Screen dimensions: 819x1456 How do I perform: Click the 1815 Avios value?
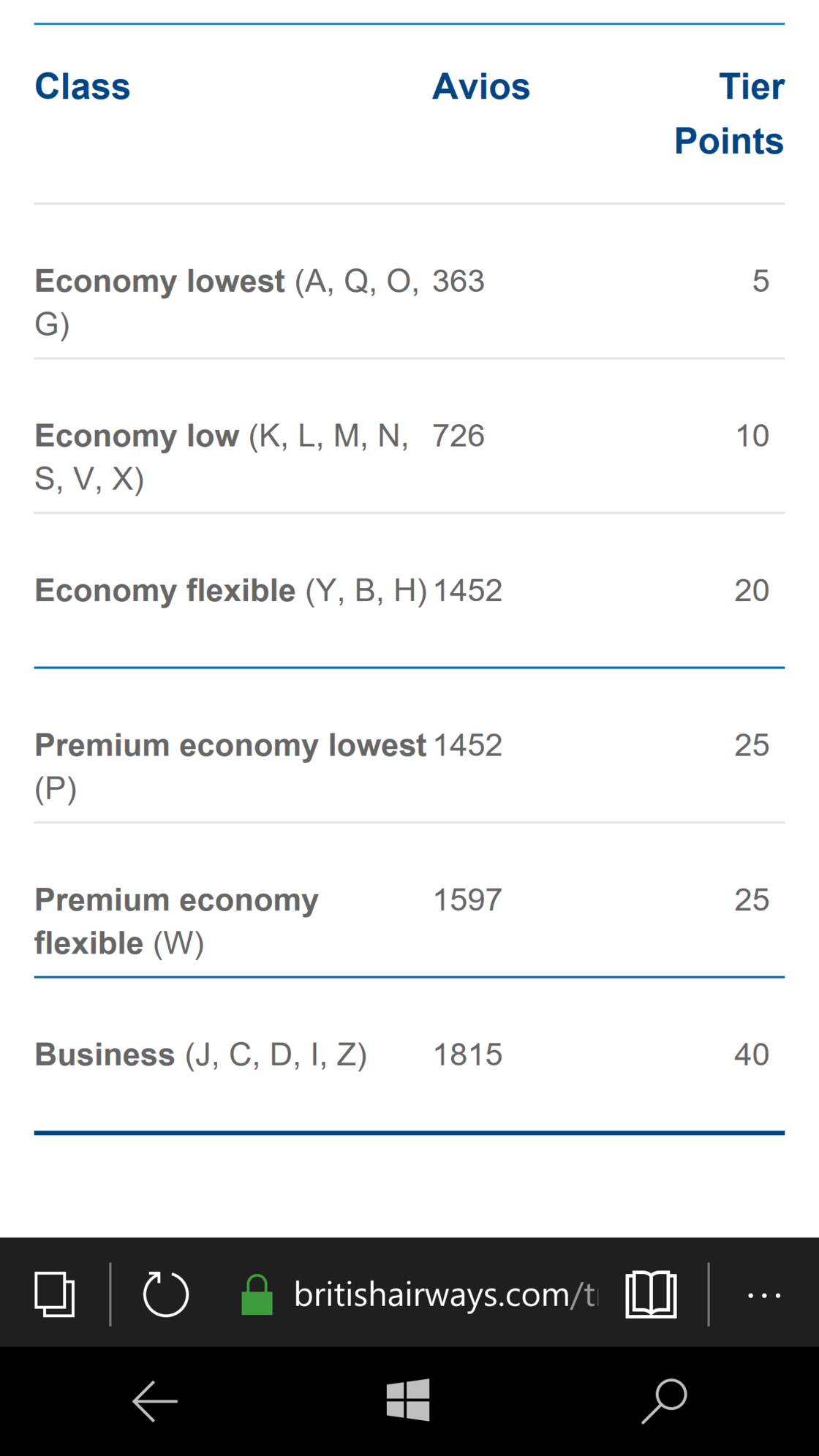[468, 1055]
